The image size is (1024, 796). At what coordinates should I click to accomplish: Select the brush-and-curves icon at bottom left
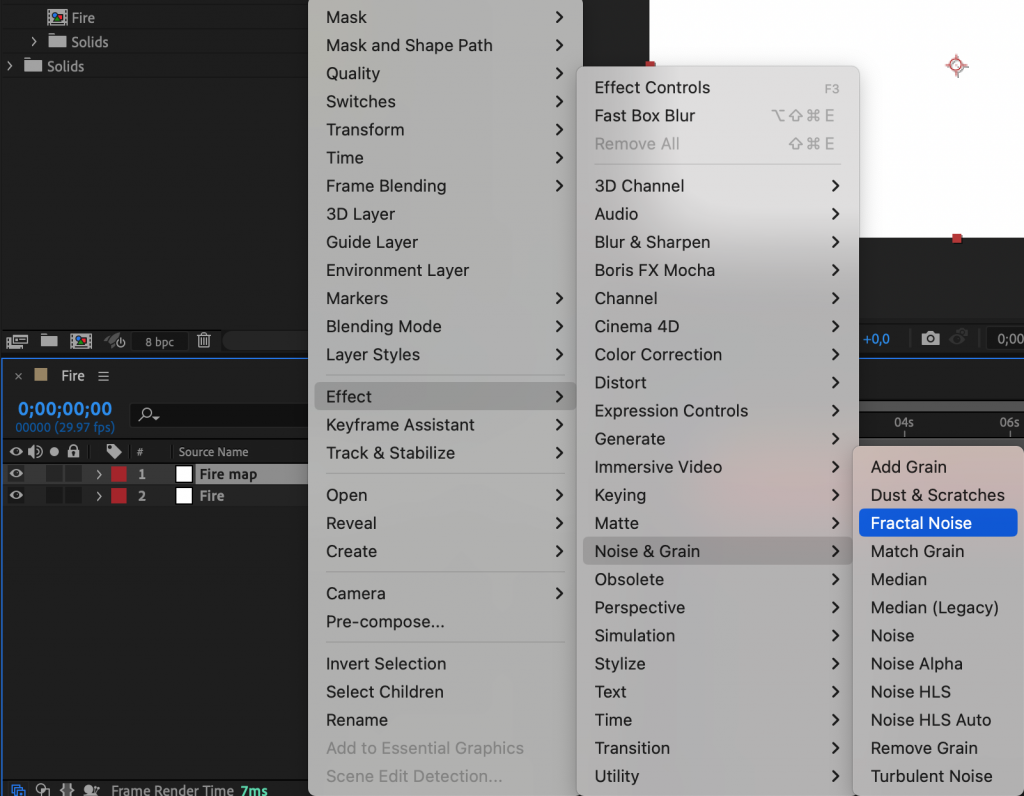(x=42, y=790)
